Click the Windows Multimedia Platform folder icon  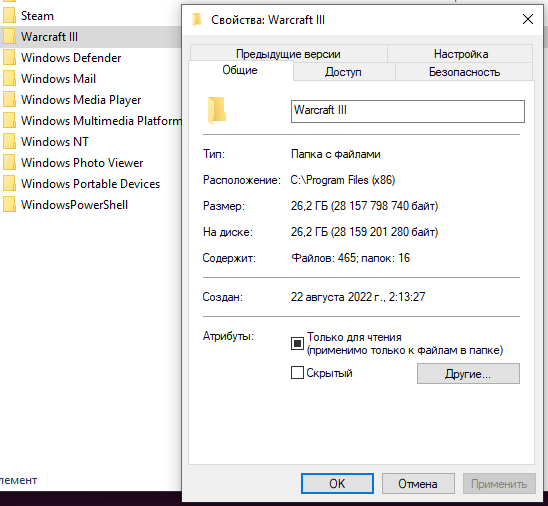coord(9,121)
